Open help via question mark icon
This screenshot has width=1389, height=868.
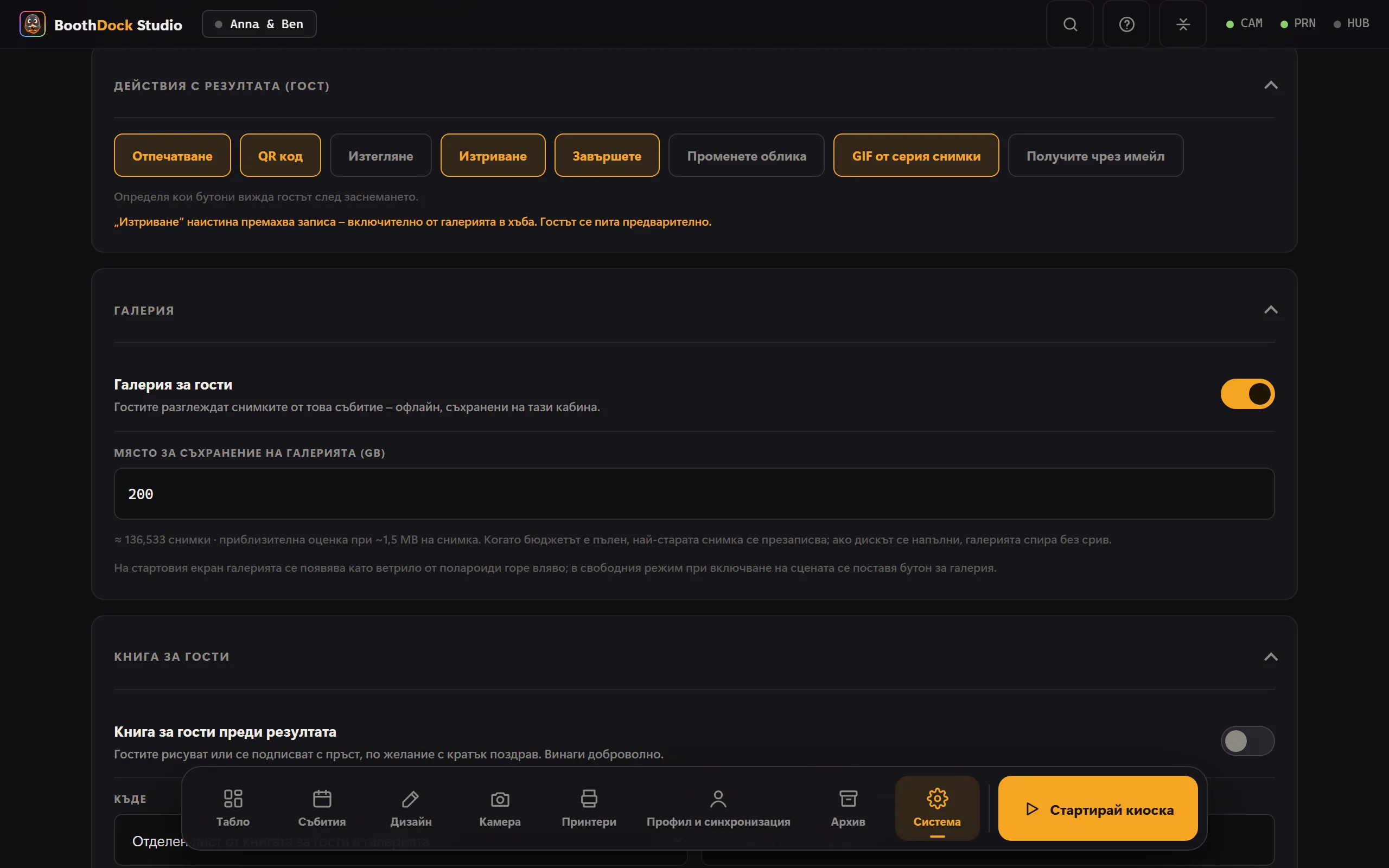click(x=1126, y=24)
